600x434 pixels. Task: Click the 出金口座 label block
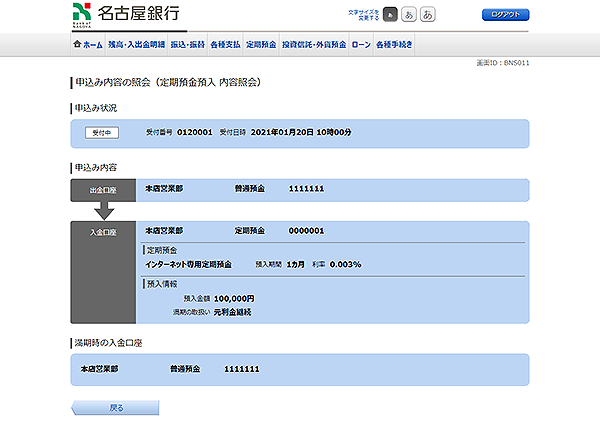click(103, 190)
